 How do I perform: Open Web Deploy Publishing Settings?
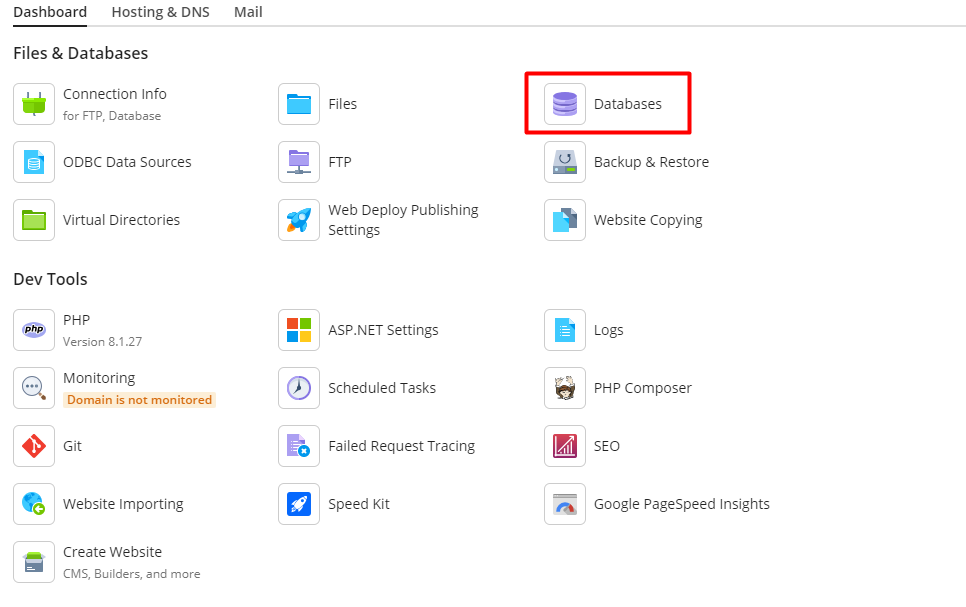[403, 220]
